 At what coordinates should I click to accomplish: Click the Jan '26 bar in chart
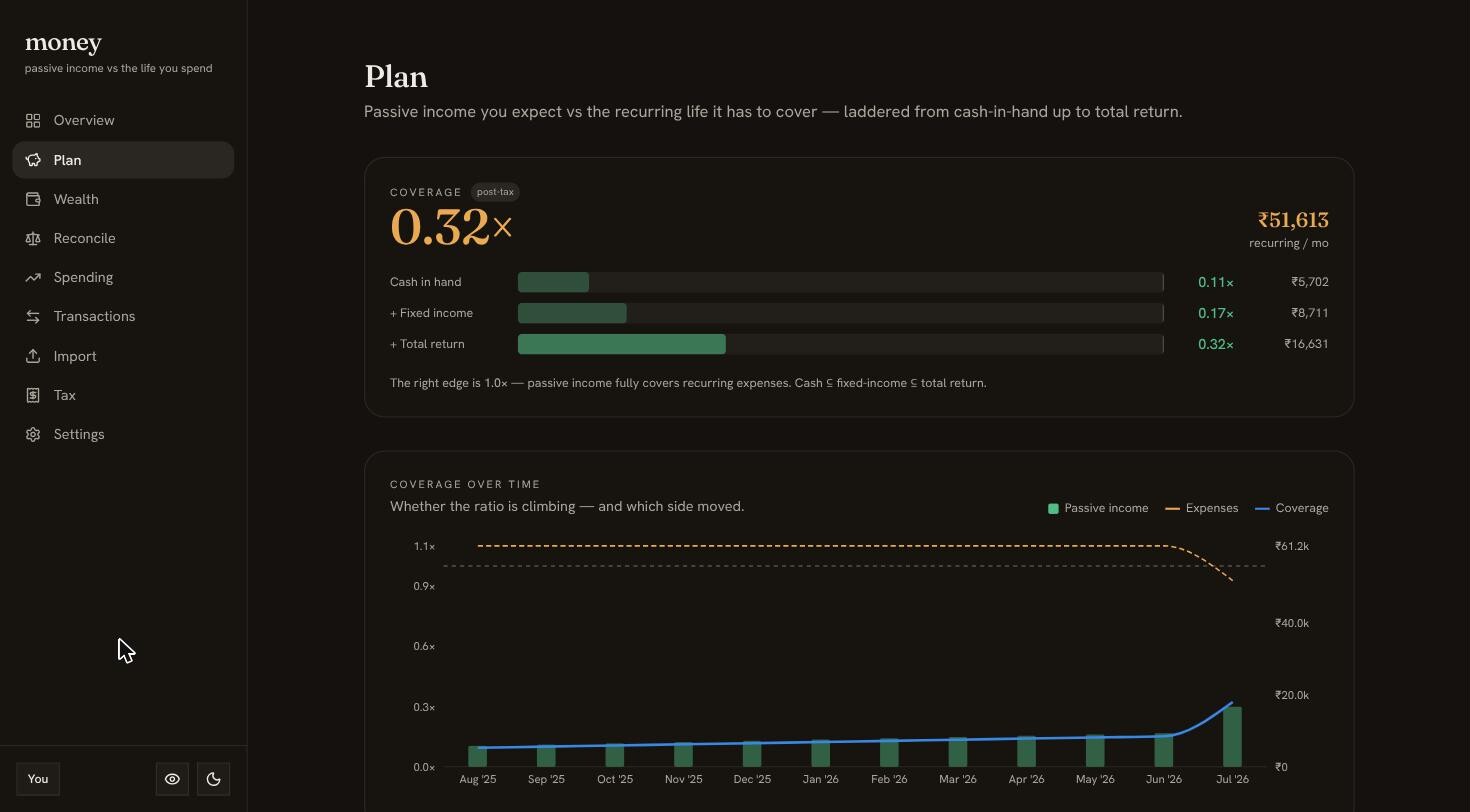821,753
